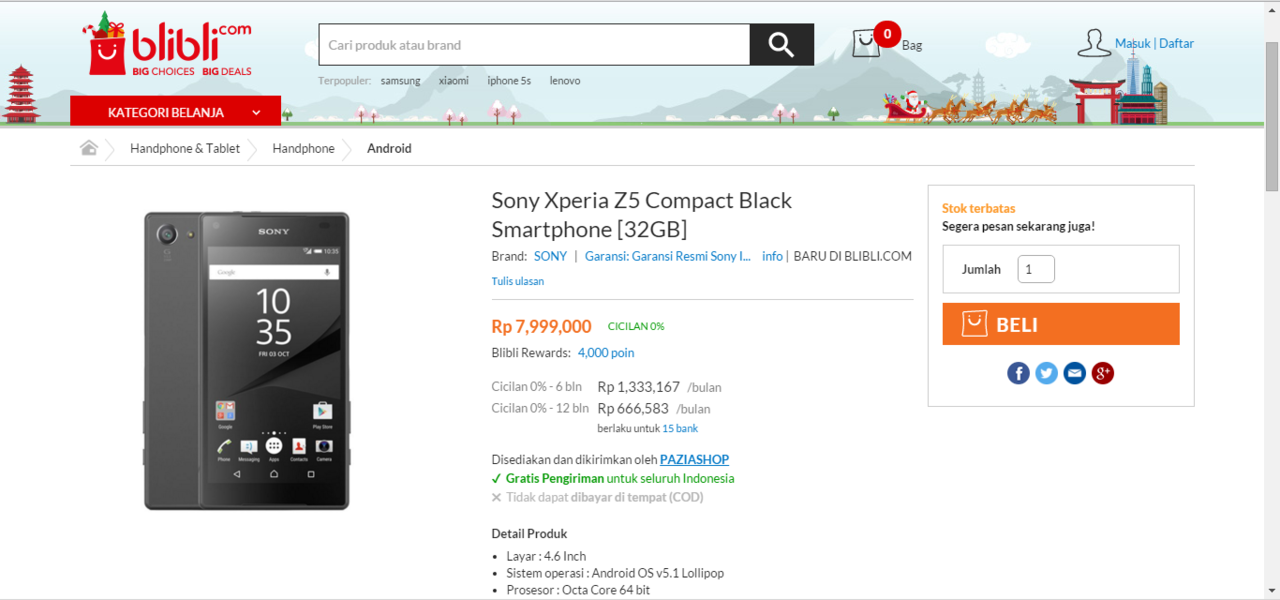The width and height of the screenshot is (1280, 600).
Task: Share product on Google Plus
Action: pos(1102,373)
